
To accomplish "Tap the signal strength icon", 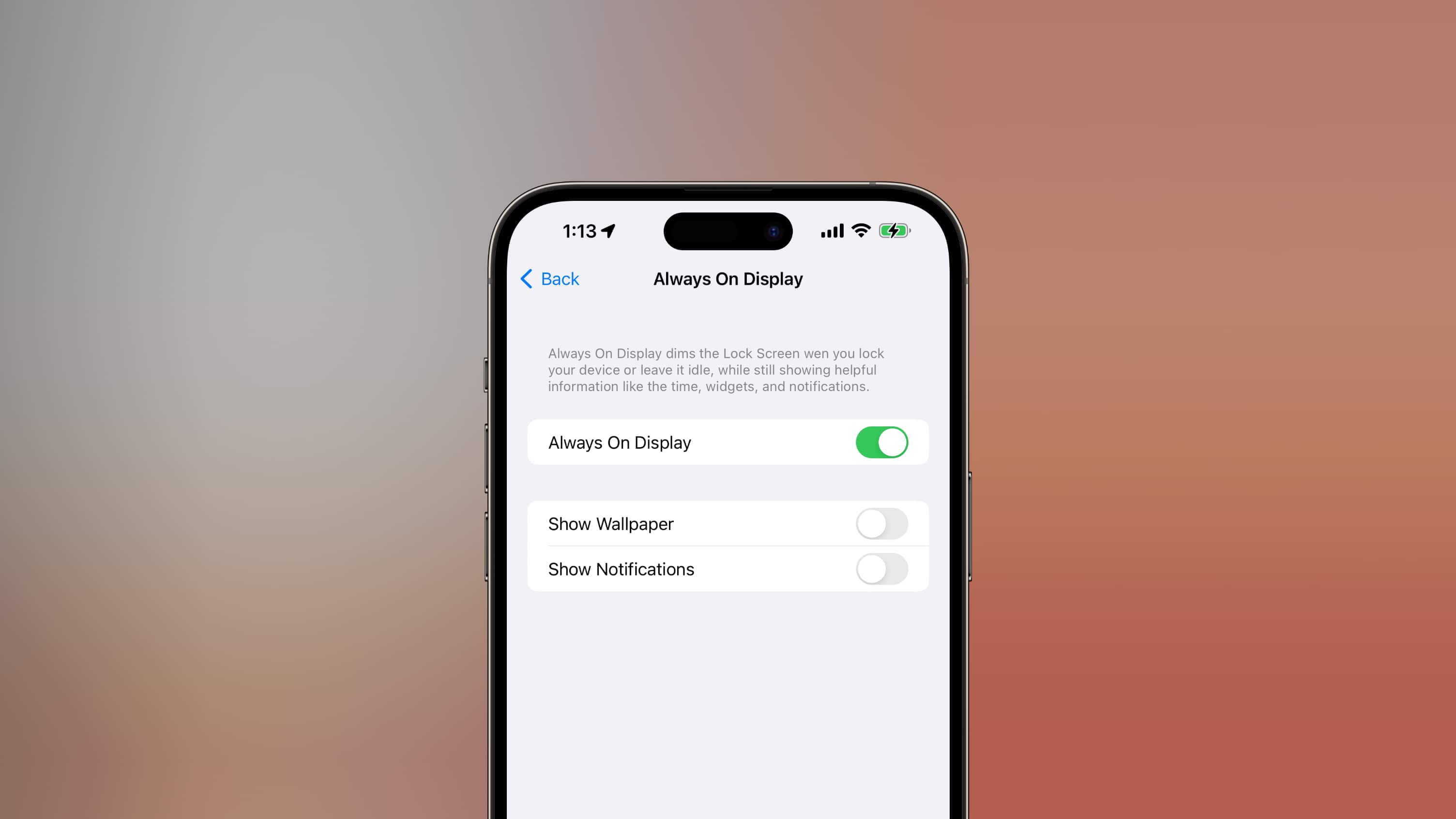I will point(831,231).
